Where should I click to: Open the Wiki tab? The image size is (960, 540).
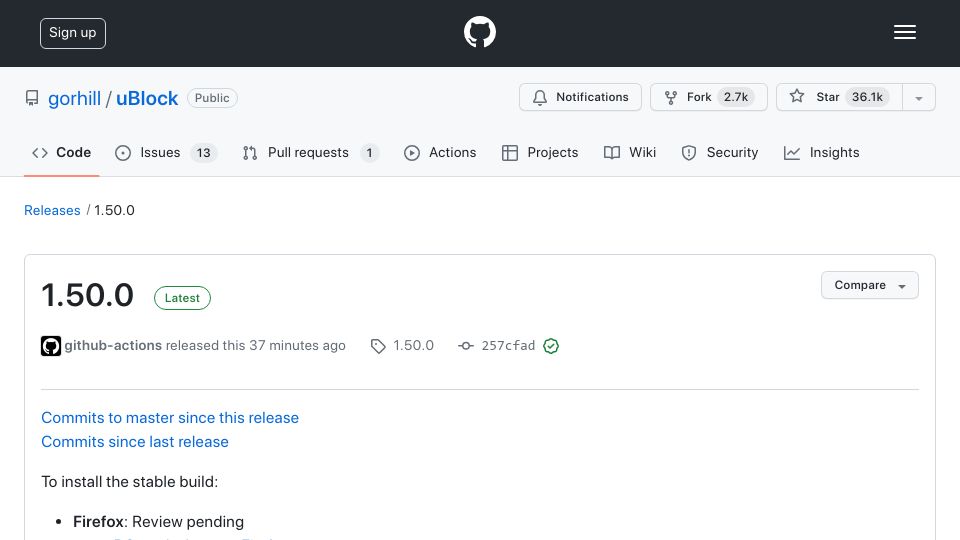tap(629, 152)
